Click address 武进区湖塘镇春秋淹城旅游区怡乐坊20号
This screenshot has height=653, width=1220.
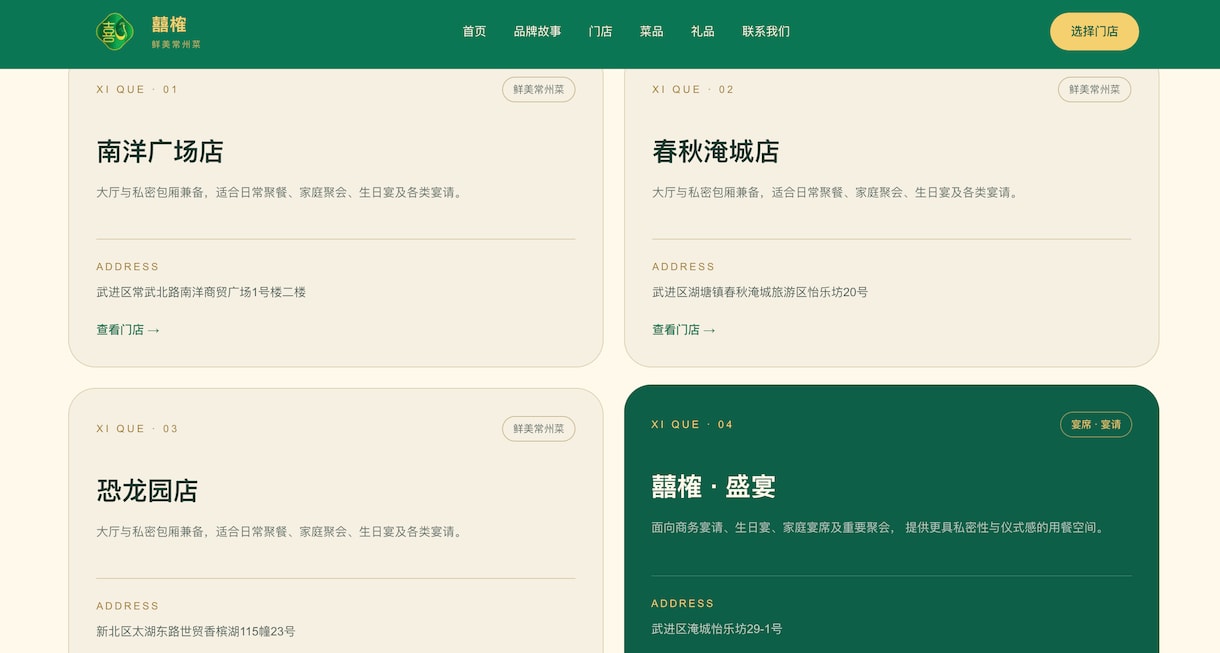(x=760, y=292)
